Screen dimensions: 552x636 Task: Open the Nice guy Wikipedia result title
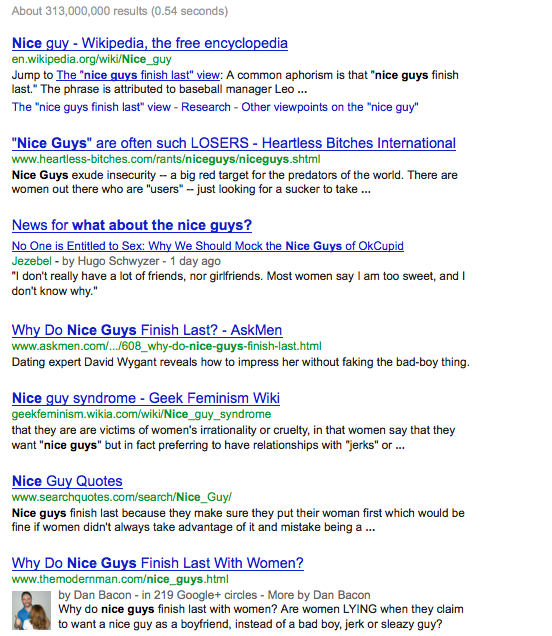[150, 43]
